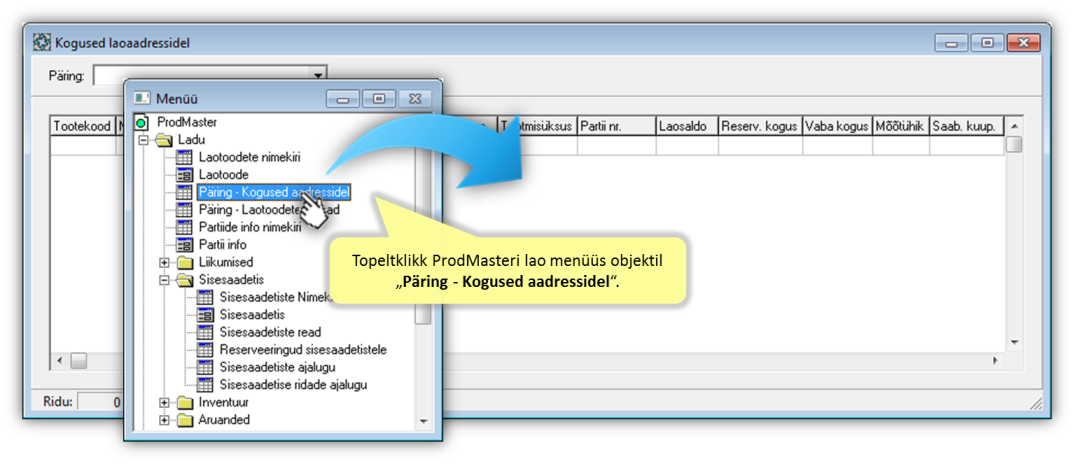Click the Menüü tree scrollbar down arrow
Screen dimensions: 1074x464
(423, 421)
